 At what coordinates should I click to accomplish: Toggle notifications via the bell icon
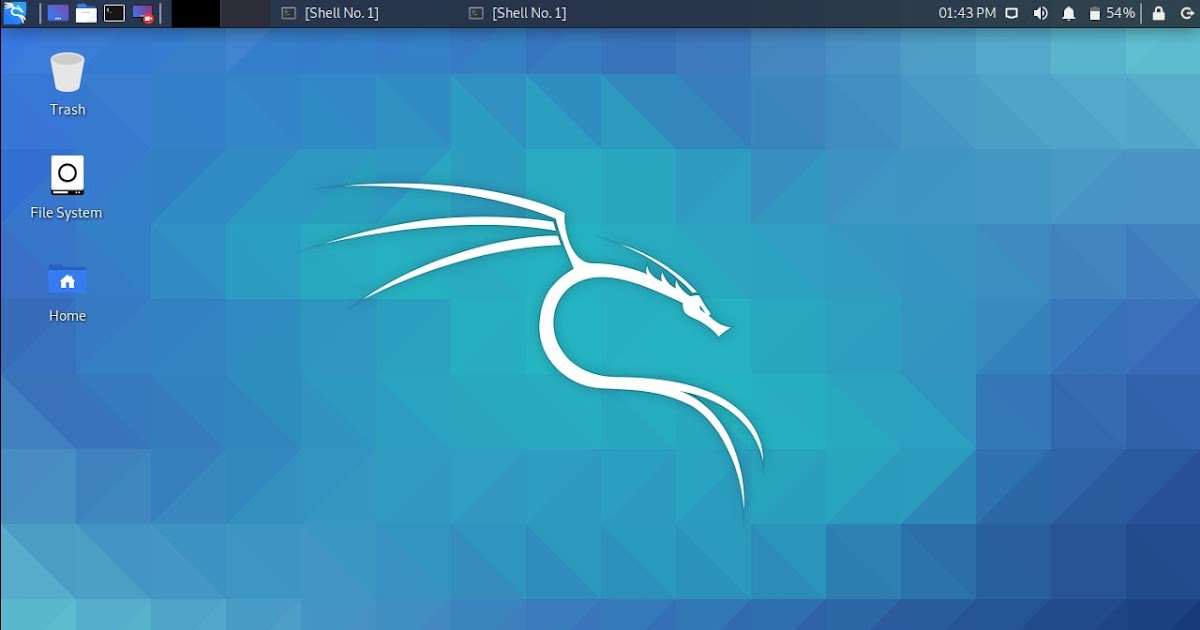click(1070, 13)
